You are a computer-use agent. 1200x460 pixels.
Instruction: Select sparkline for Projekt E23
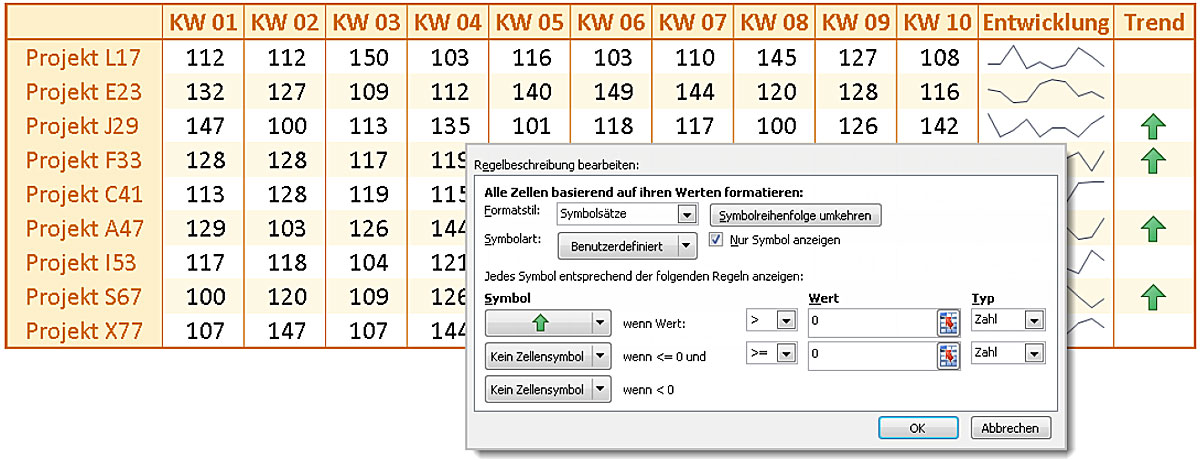pos(1046,92)
